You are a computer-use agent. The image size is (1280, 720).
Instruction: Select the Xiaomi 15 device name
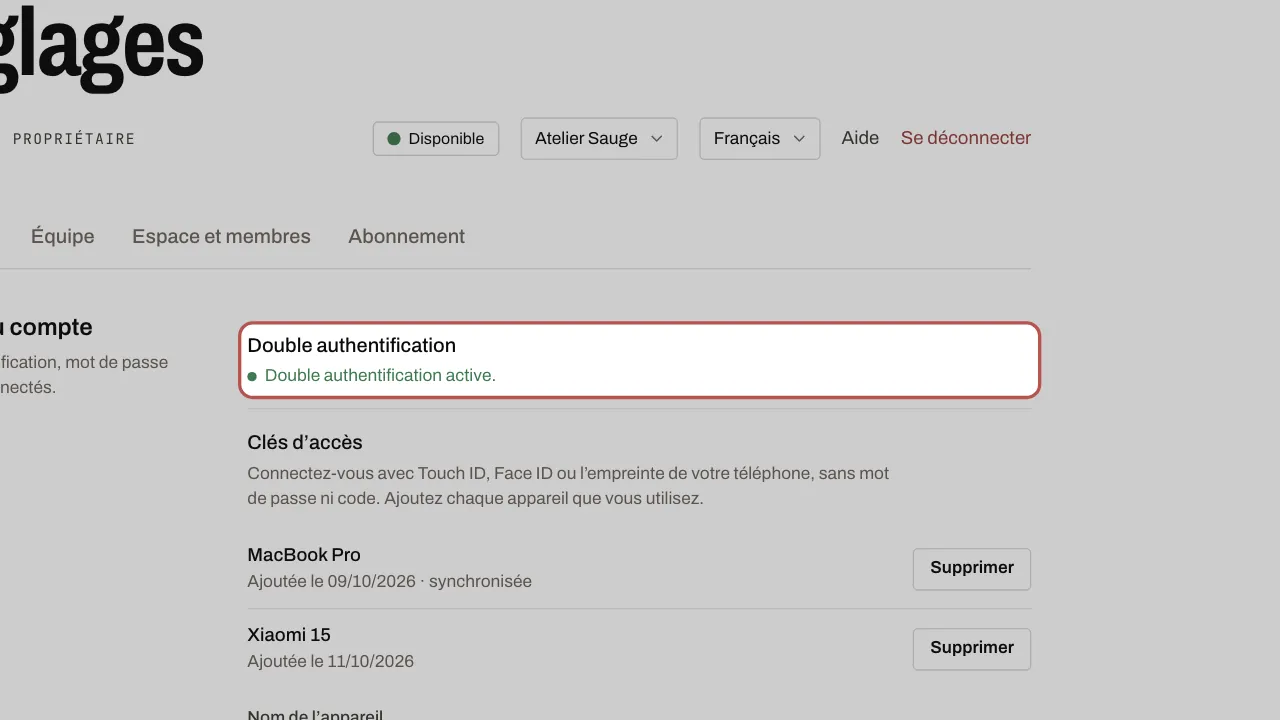[x=289, y=635]
